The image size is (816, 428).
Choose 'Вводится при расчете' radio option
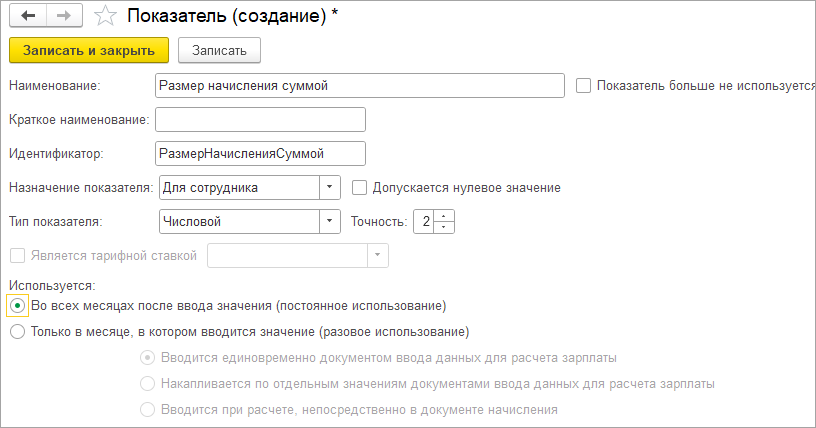point(148,410)
